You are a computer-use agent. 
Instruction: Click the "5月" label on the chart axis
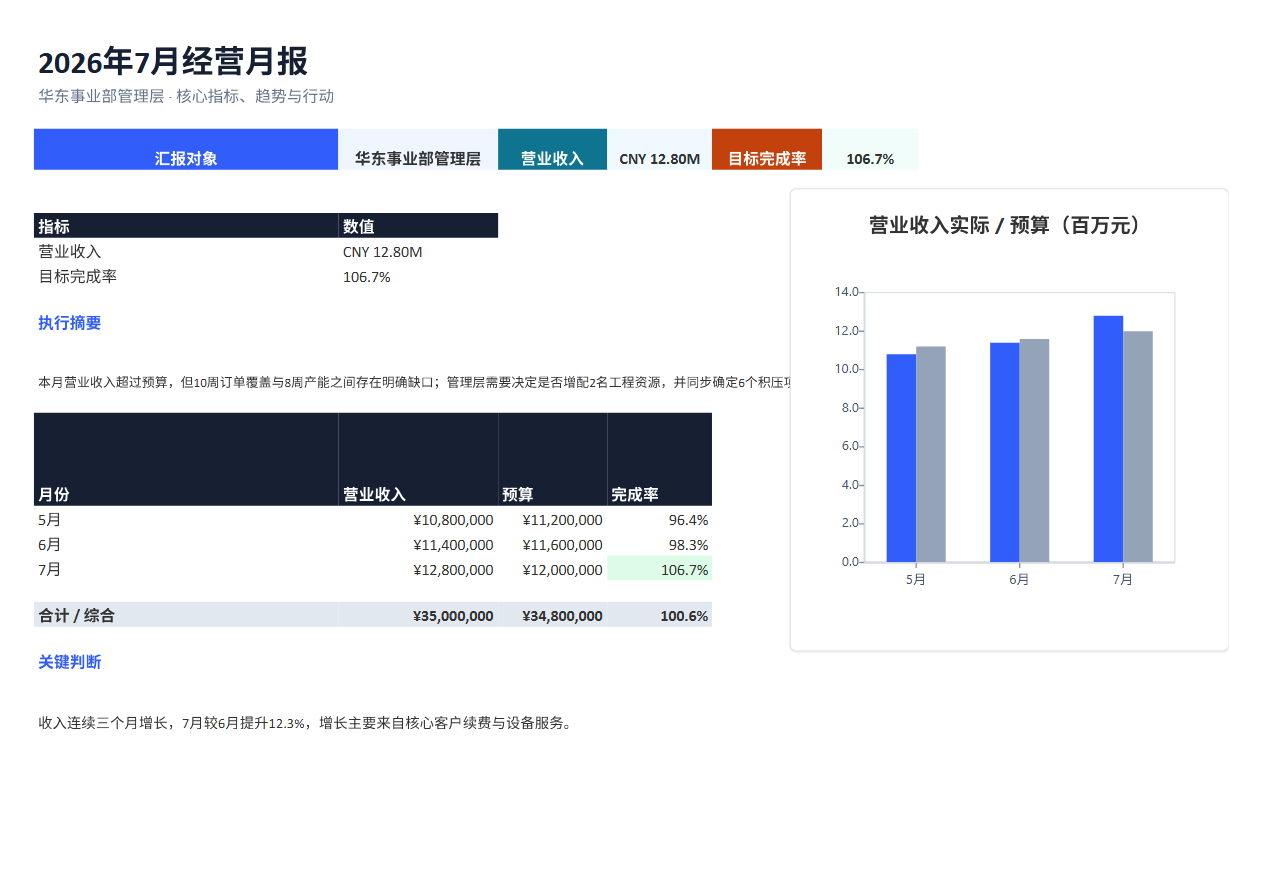pyautogui.click(x=916, y=580)
